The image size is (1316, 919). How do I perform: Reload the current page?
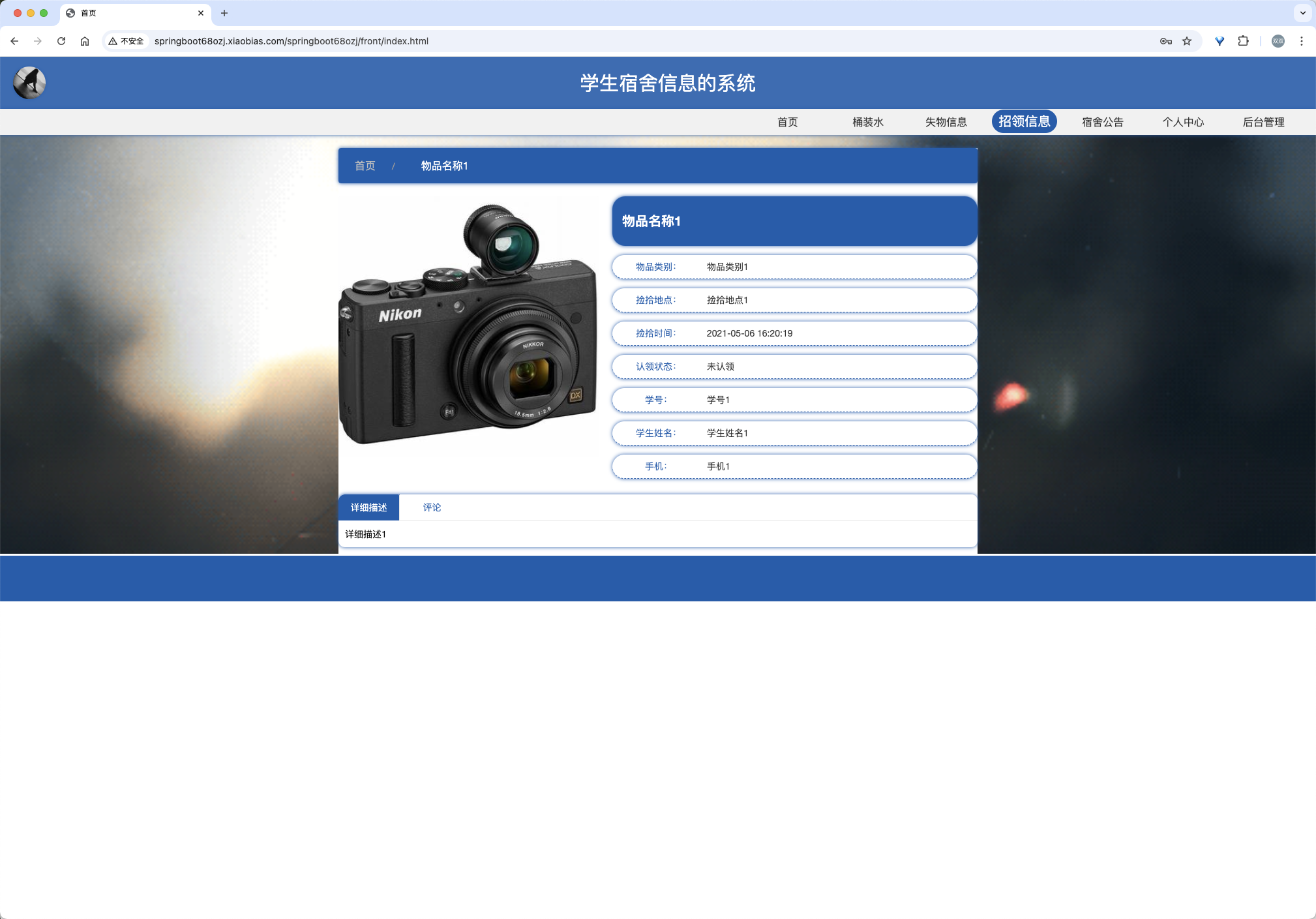pyautogui.click(x=61, y=41)
